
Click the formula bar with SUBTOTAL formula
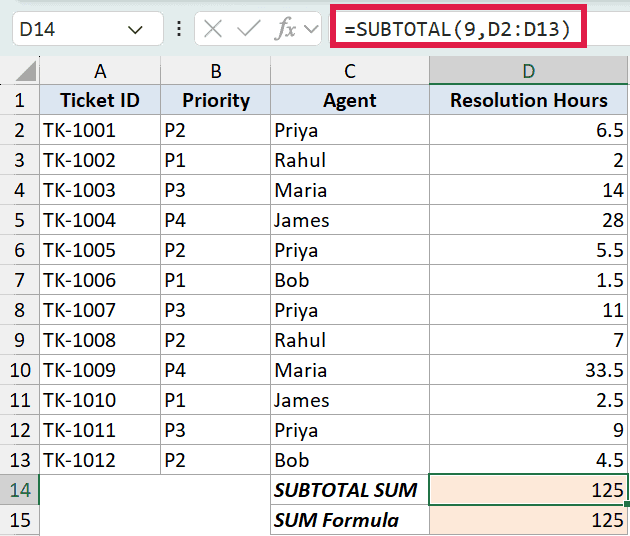click(458, 29)
